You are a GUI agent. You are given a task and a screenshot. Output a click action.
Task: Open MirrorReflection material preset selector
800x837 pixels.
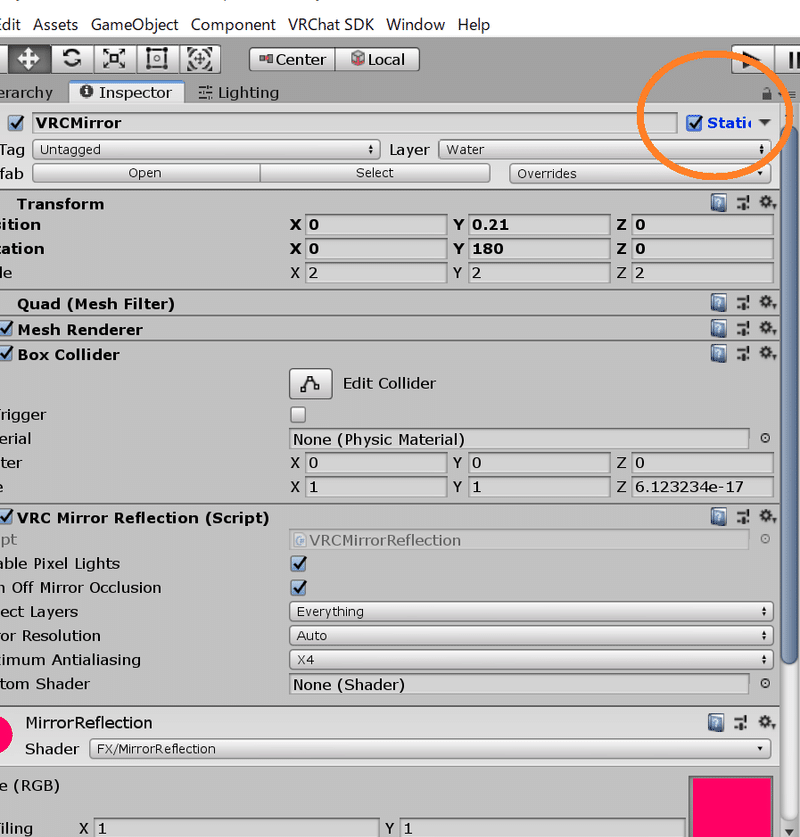(740, 723)
